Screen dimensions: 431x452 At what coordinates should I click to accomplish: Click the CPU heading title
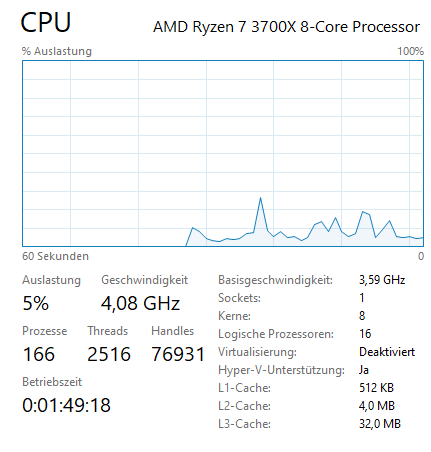coord(46,22)
